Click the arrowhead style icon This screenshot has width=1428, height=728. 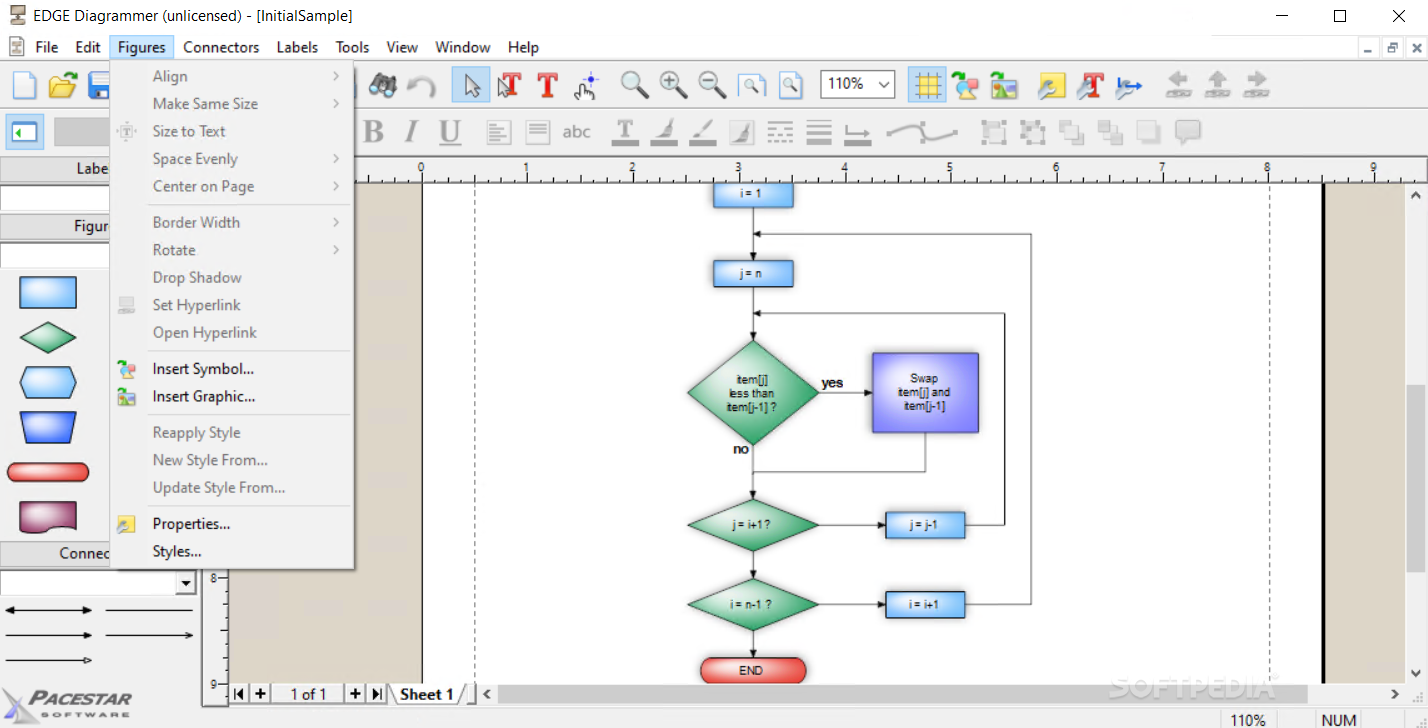(x=858, y=132)
